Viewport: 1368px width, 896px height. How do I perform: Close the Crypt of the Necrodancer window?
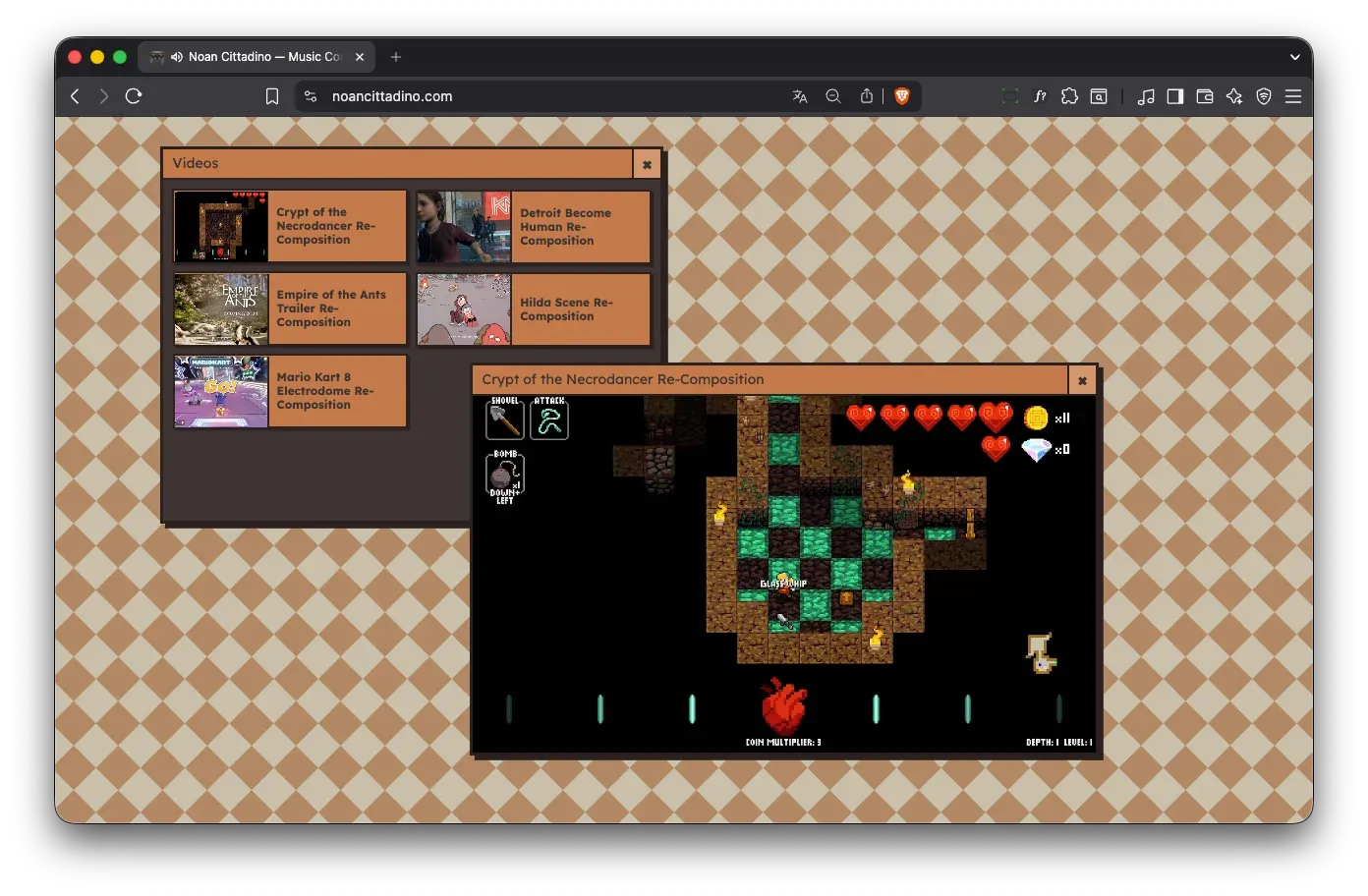coord(1082,380)
